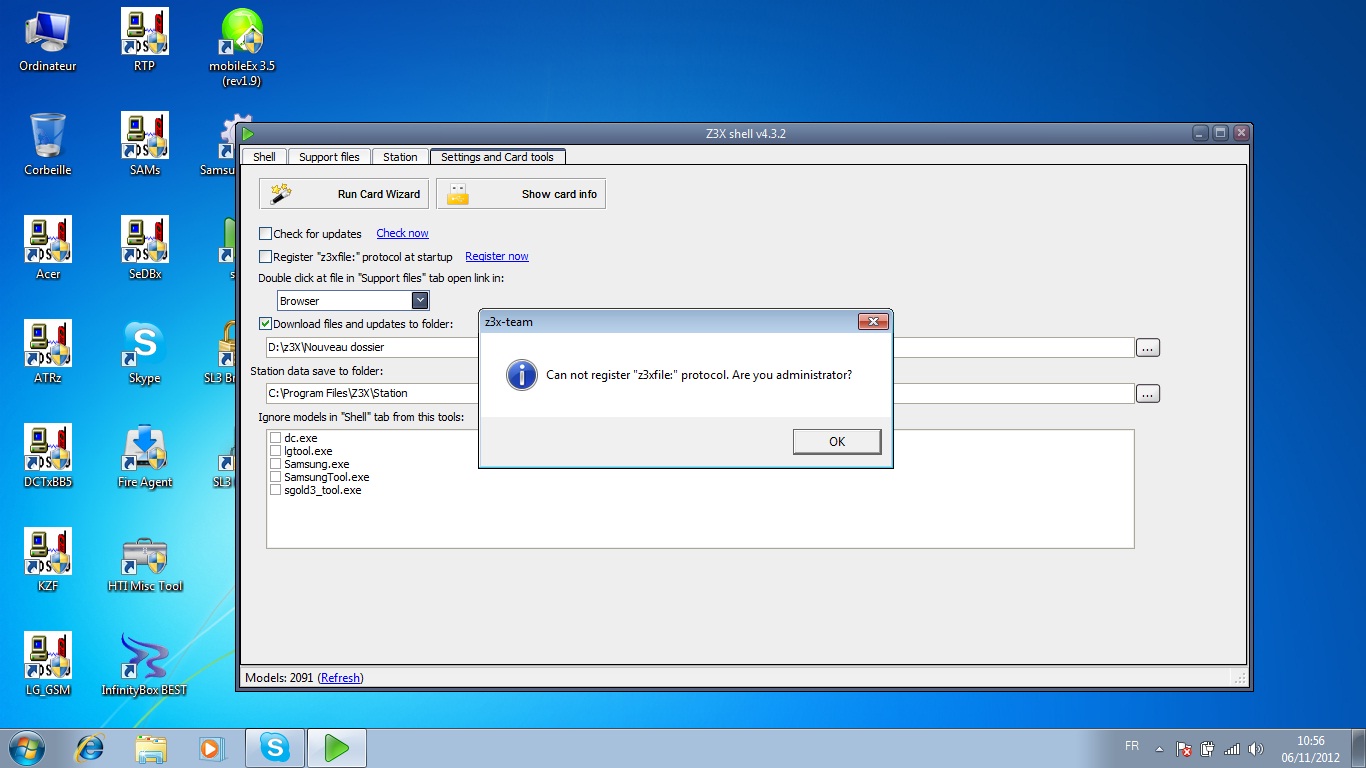Open the Support files tab
Viewport: 1366px width, 768px height.
click(329, 157)
